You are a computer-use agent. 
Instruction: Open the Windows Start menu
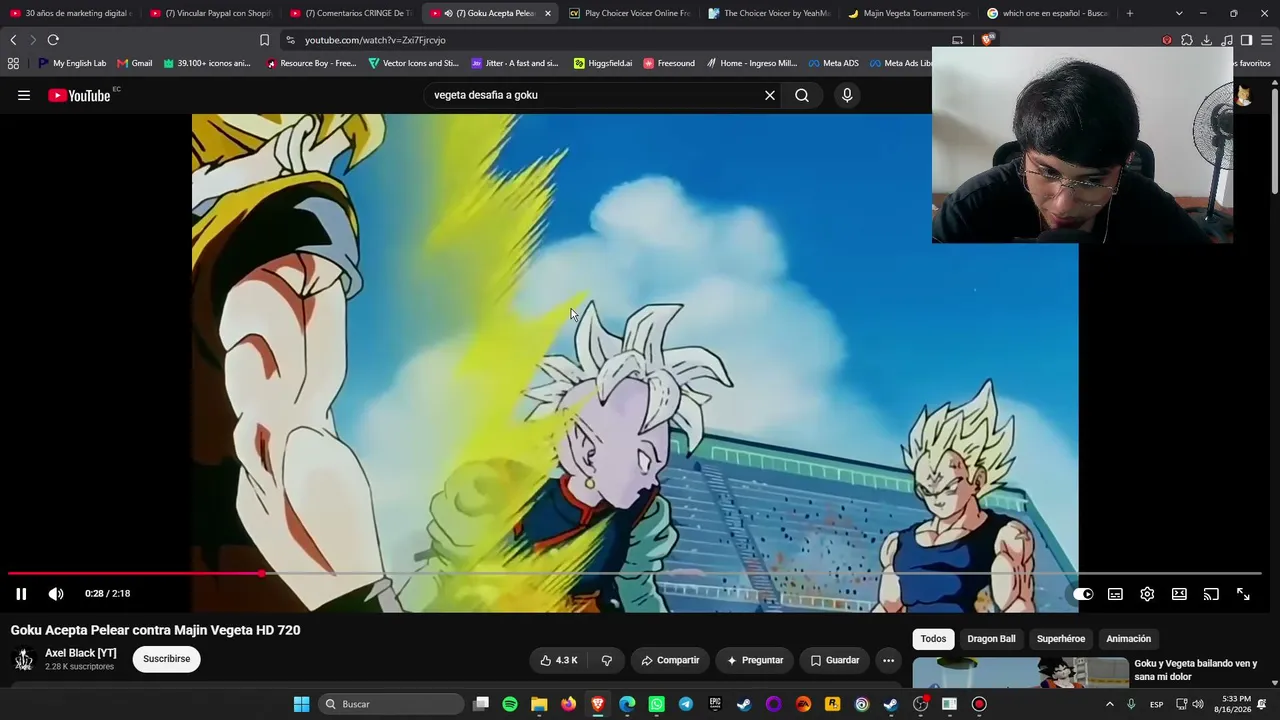pos(301,704)
